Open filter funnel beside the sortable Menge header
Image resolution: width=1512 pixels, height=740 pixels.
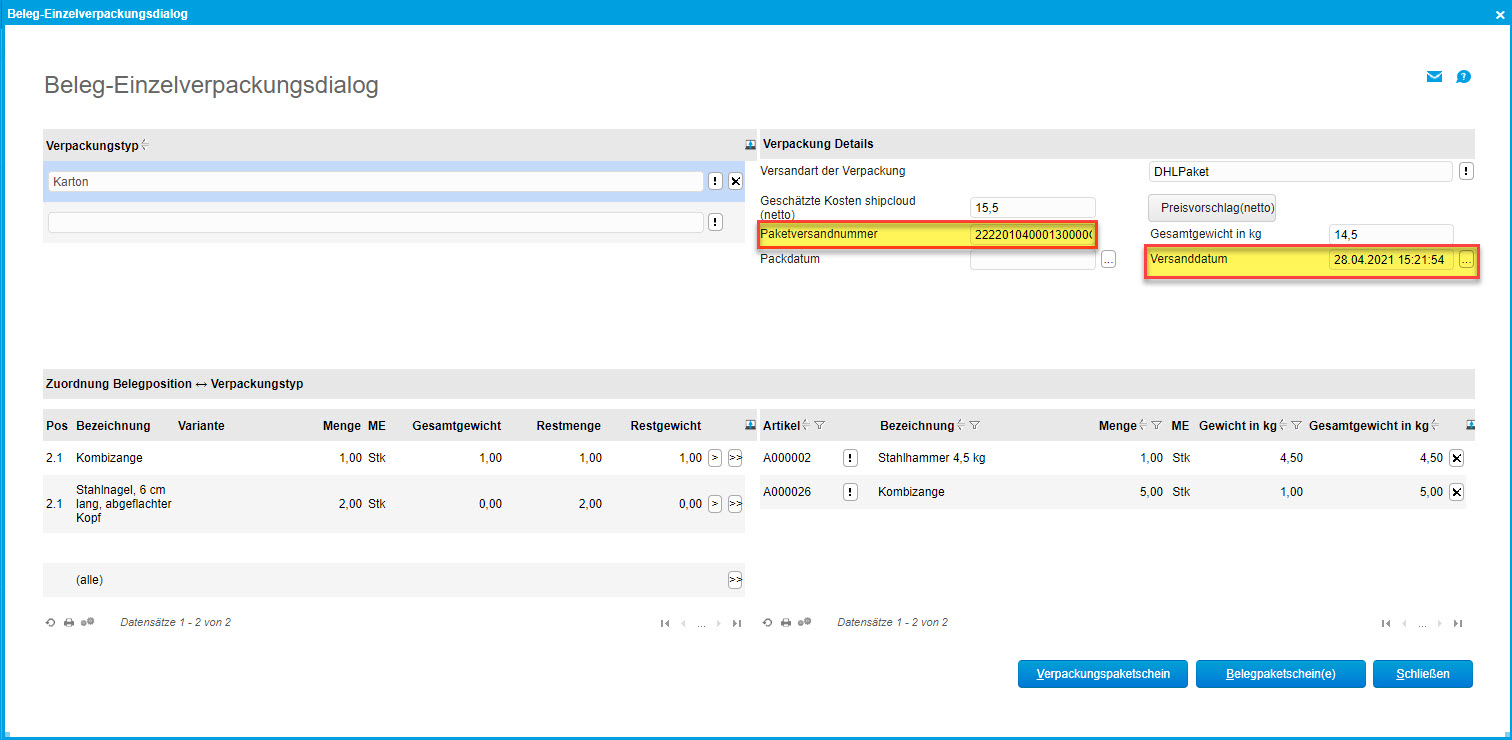tap(1156, 426)
